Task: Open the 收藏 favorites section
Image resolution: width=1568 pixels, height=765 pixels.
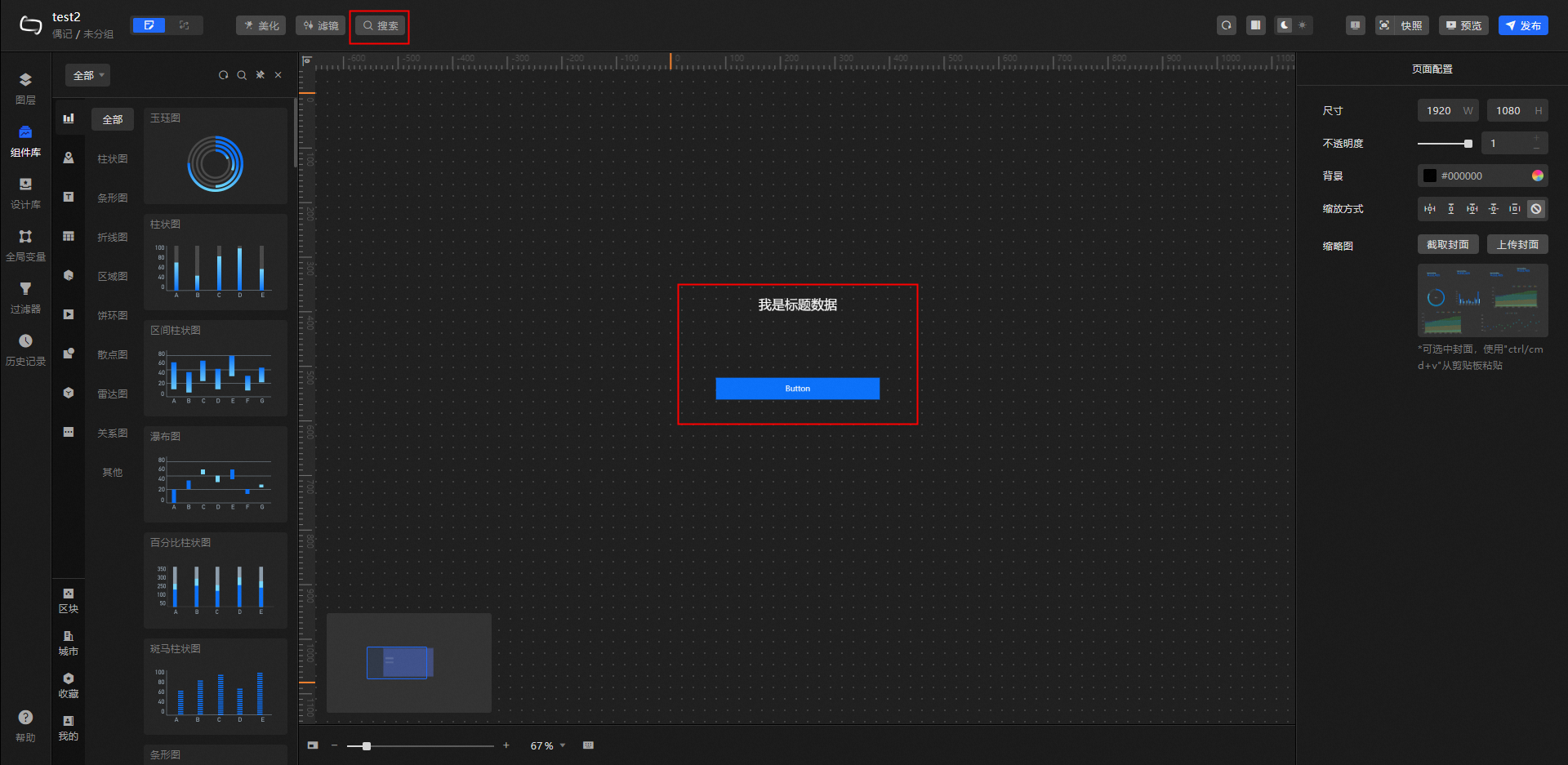Action: (x=69, y=685)
